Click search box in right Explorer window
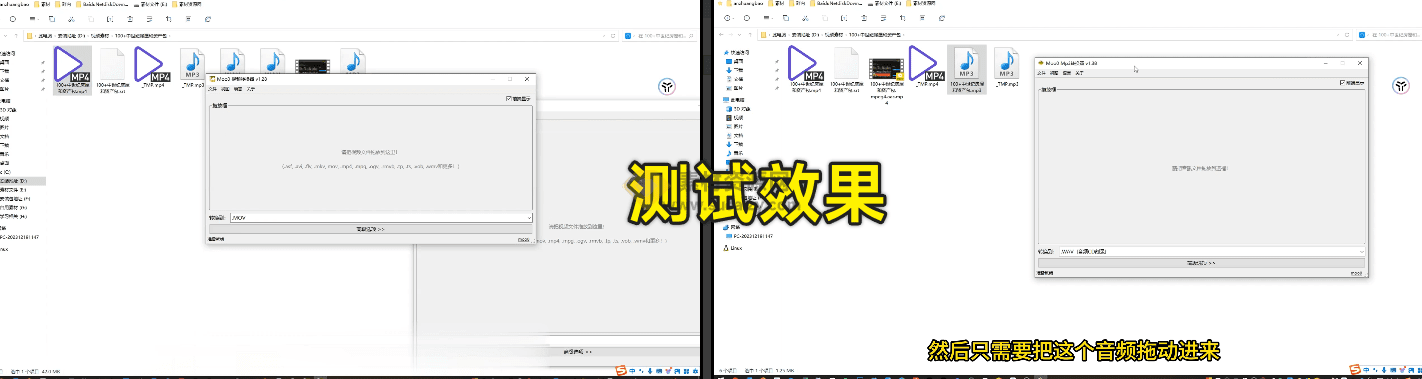This screenshot has height=379, width=1422. 1389,35
